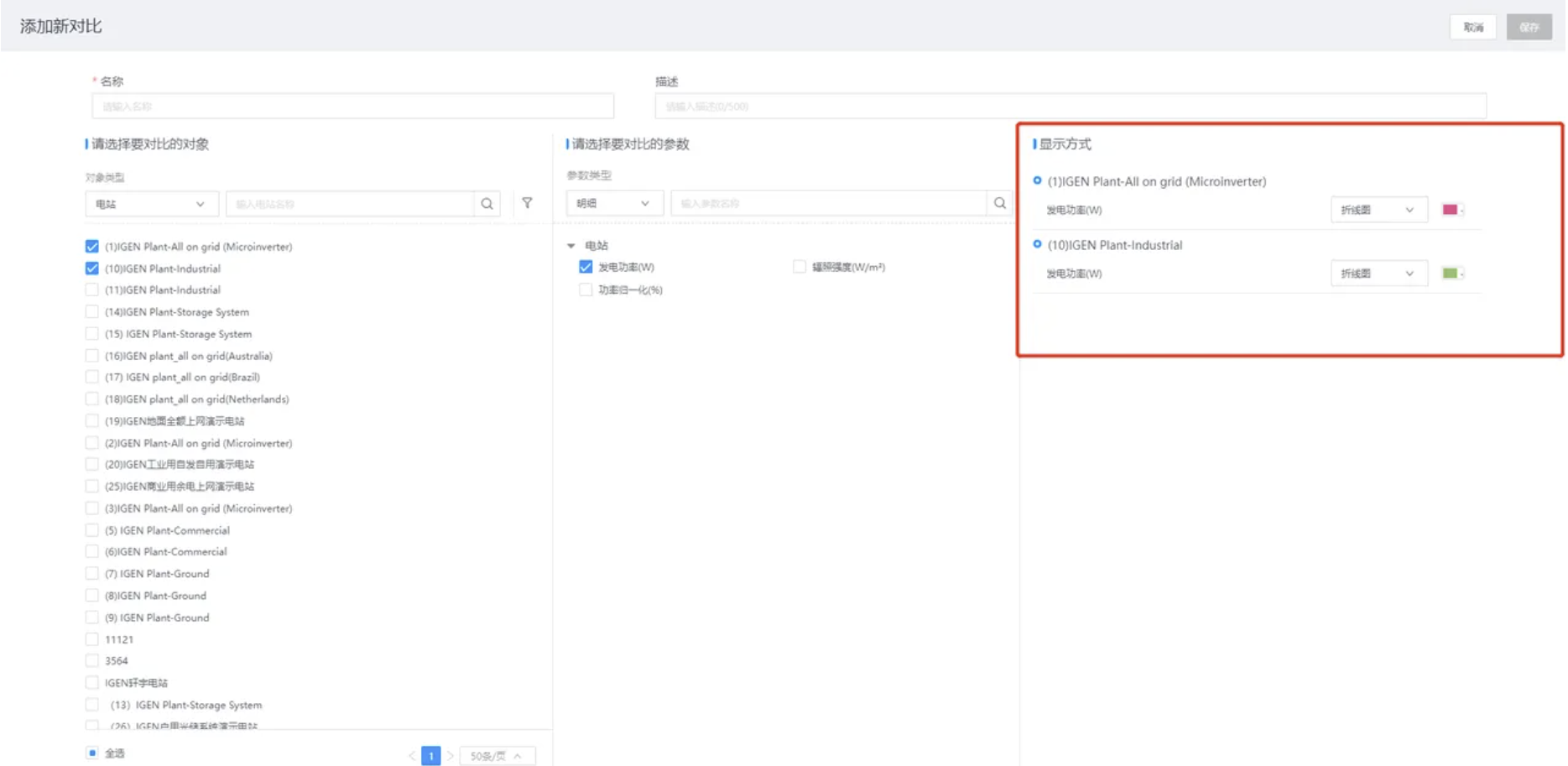Open the station filter funnel icon
1568x766 pixels.
point(527,203)
